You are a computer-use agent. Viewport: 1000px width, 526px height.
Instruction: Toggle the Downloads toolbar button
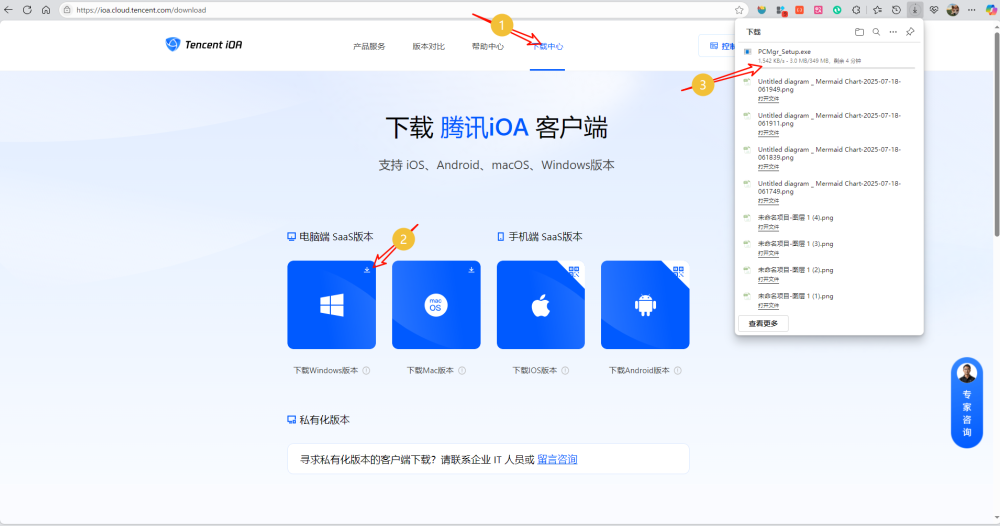(915, 10)
